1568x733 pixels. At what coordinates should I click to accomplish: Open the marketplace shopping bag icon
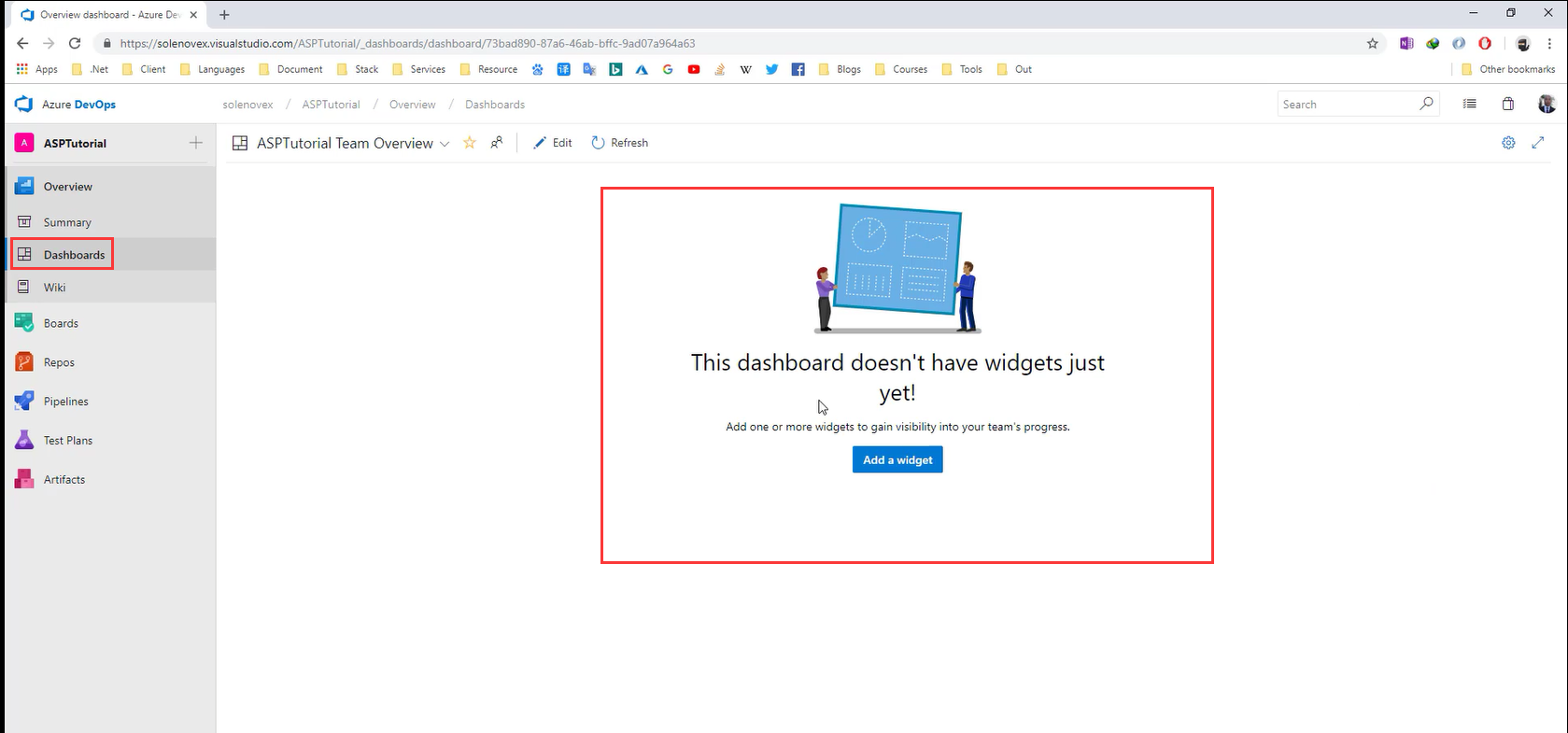point(1507,105)
